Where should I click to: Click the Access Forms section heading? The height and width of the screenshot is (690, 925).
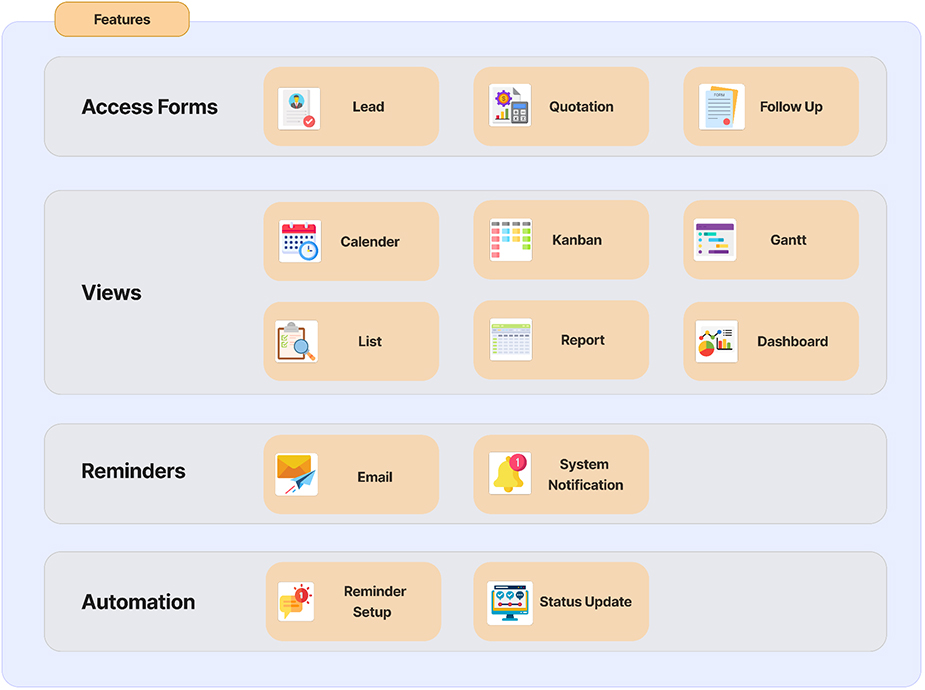[x=149, y=107]
